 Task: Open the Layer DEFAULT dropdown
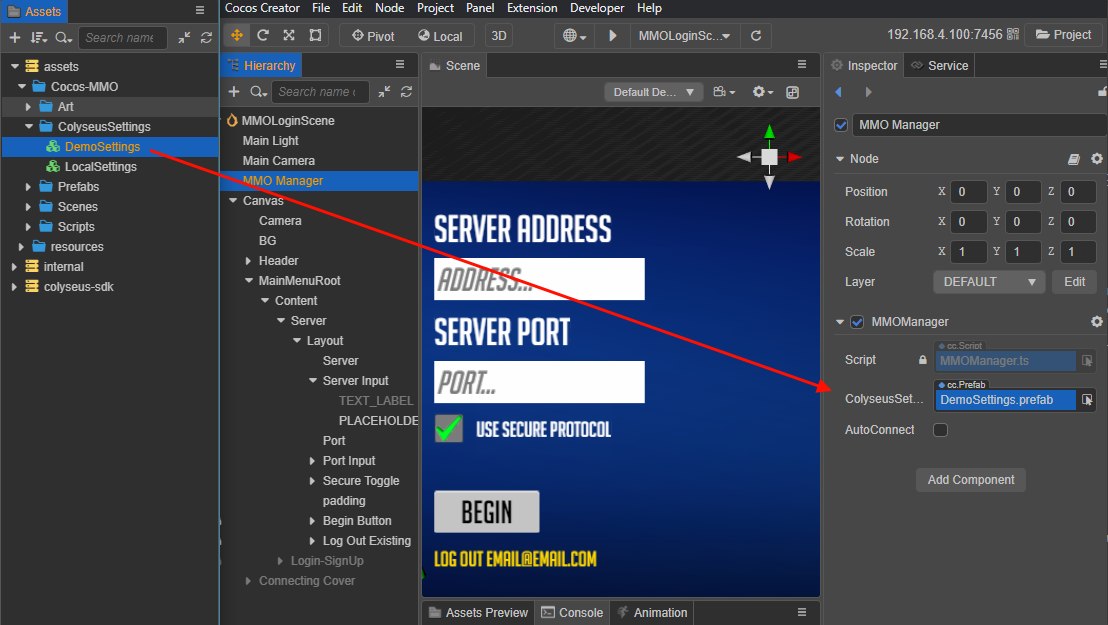click(x=989, y=281)
